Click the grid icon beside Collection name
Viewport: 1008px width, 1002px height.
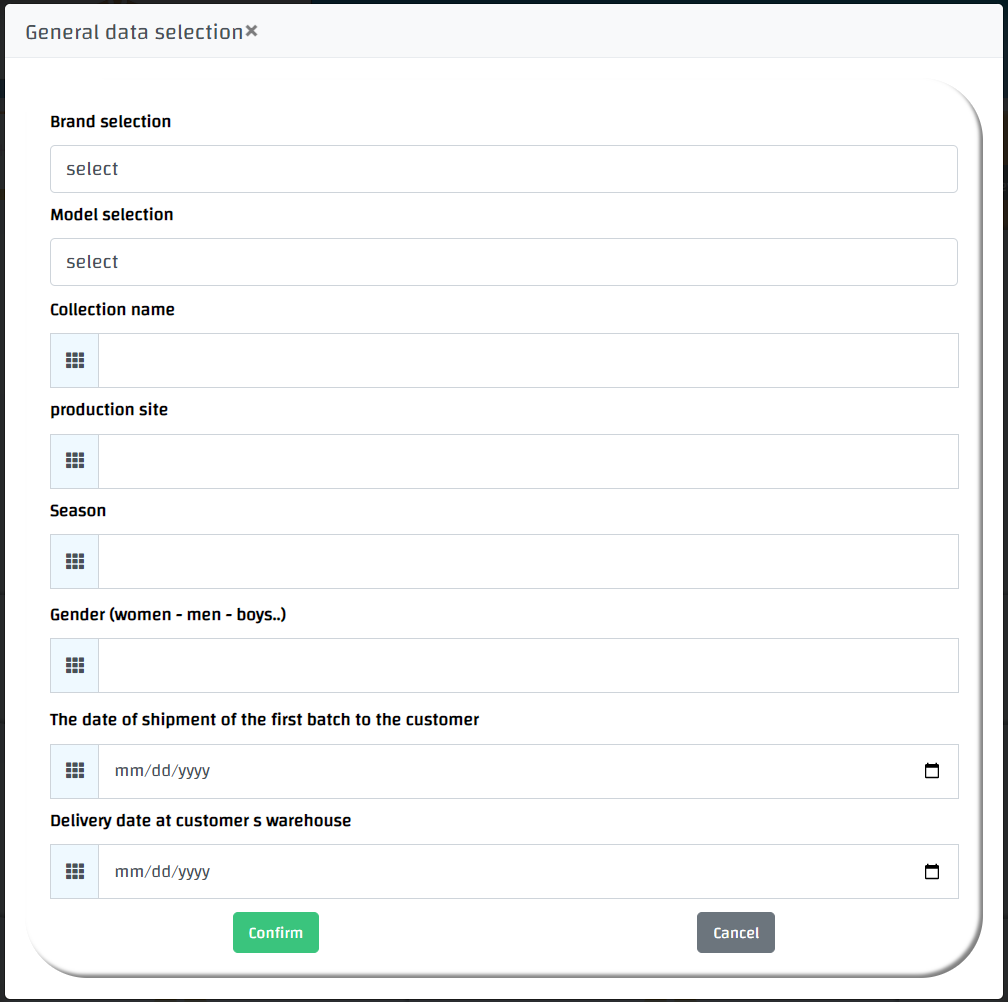75,360
